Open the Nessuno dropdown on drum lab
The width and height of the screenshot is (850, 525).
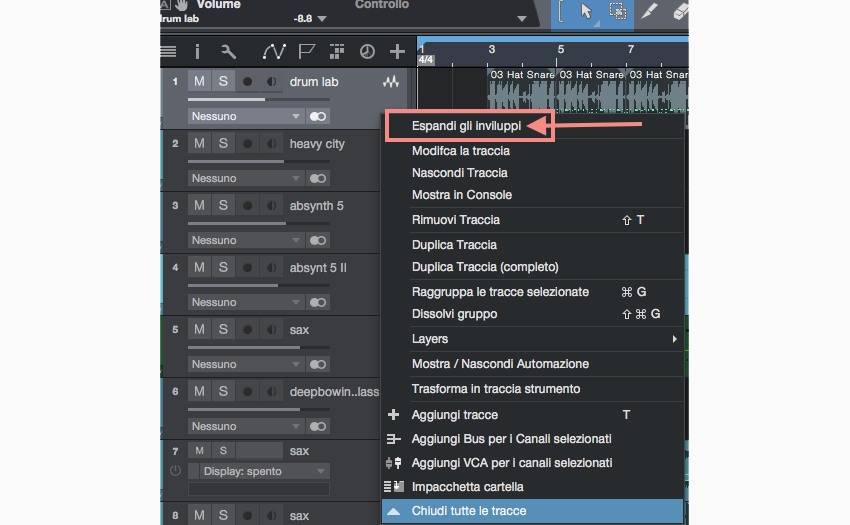coord(245,117)
